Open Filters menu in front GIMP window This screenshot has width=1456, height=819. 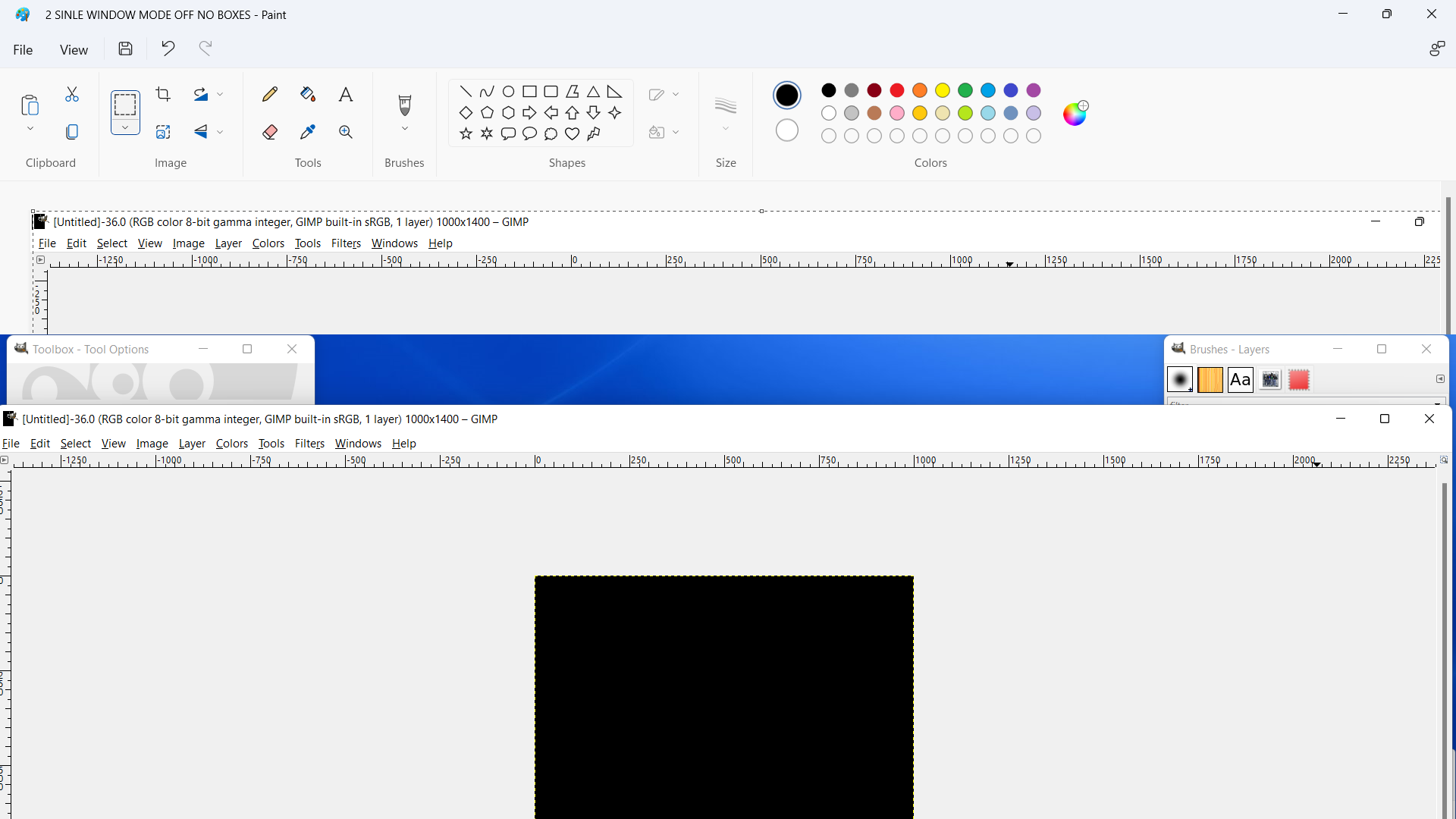pos(309,444)
